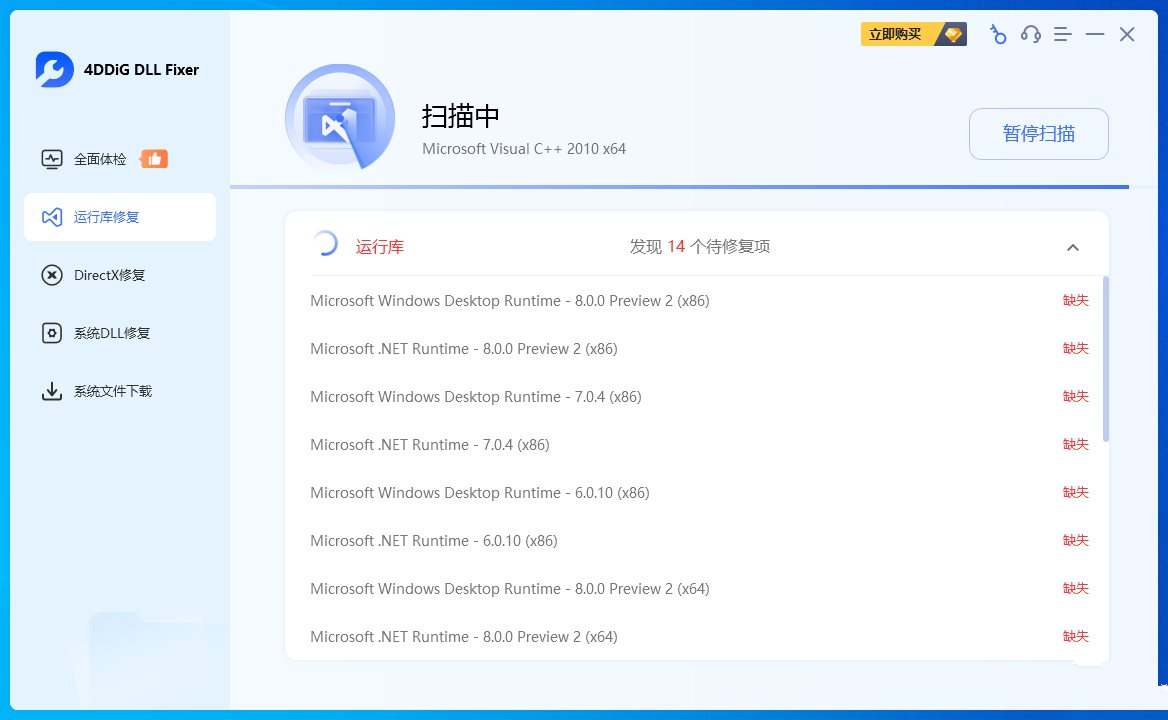Collapse the 运行库 results list chevron

[1073, 247]
